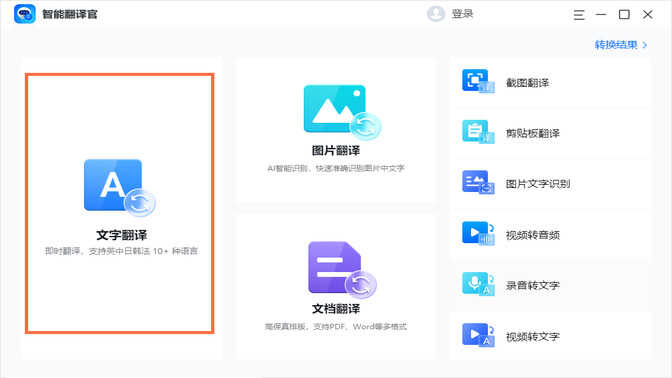Click the 图片文字识别 OCR icon
This screenshot has height=378, width=672.
[x=478, y=182]
